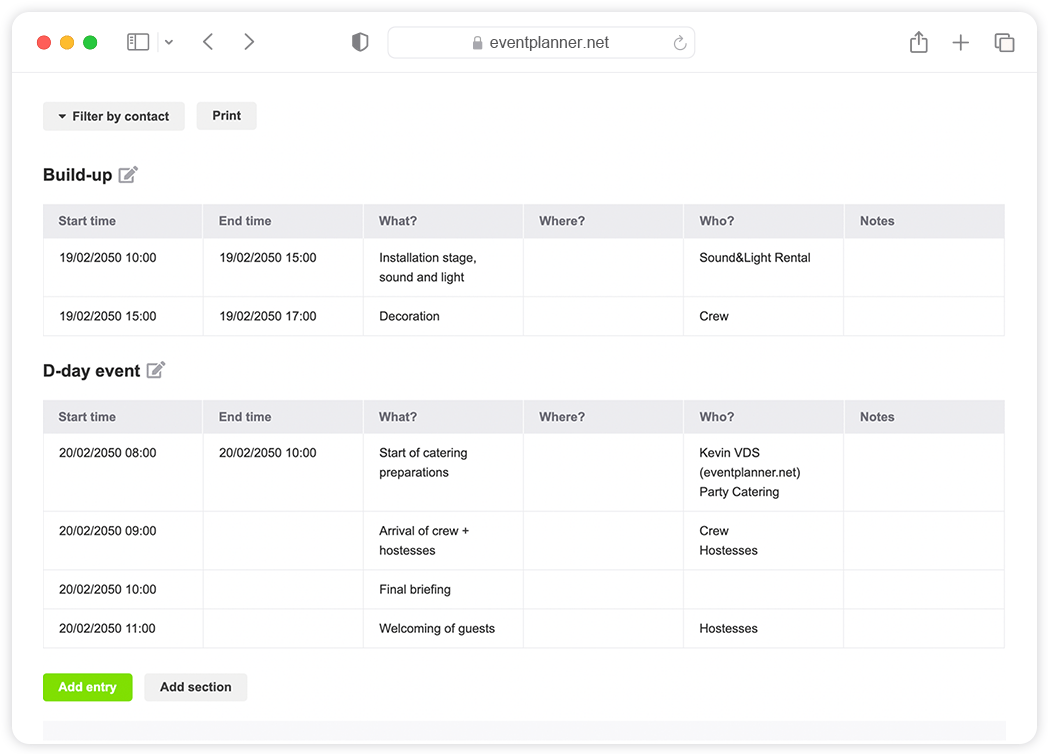This screenshot has width=1048, height=754.
Task: Click the back navigation arrow
Action: pos(207,42)
